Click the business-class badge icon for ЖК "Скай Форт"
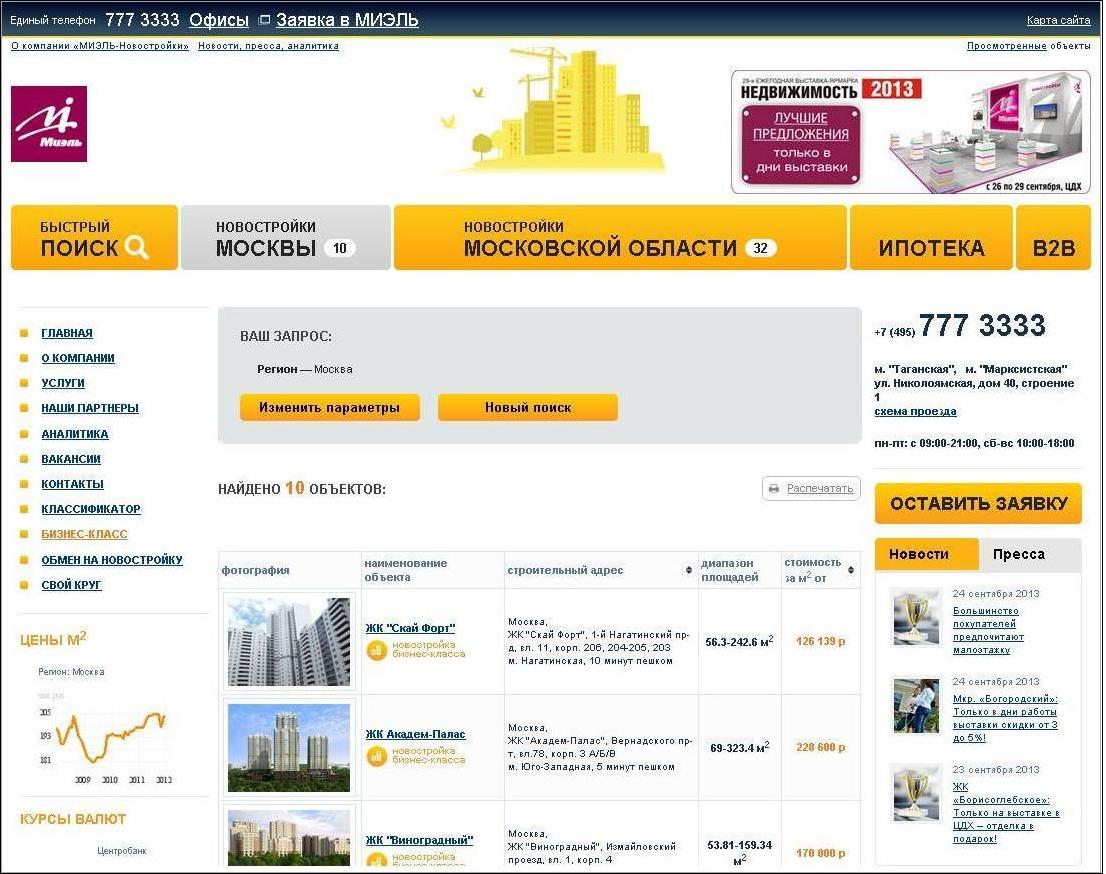1106x874 pixels. [x=377, y=650]
